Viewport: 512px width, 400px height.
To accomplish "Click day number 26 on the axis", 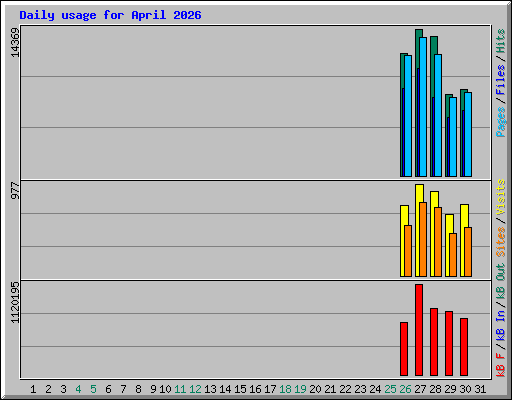I will pos(405,389).
